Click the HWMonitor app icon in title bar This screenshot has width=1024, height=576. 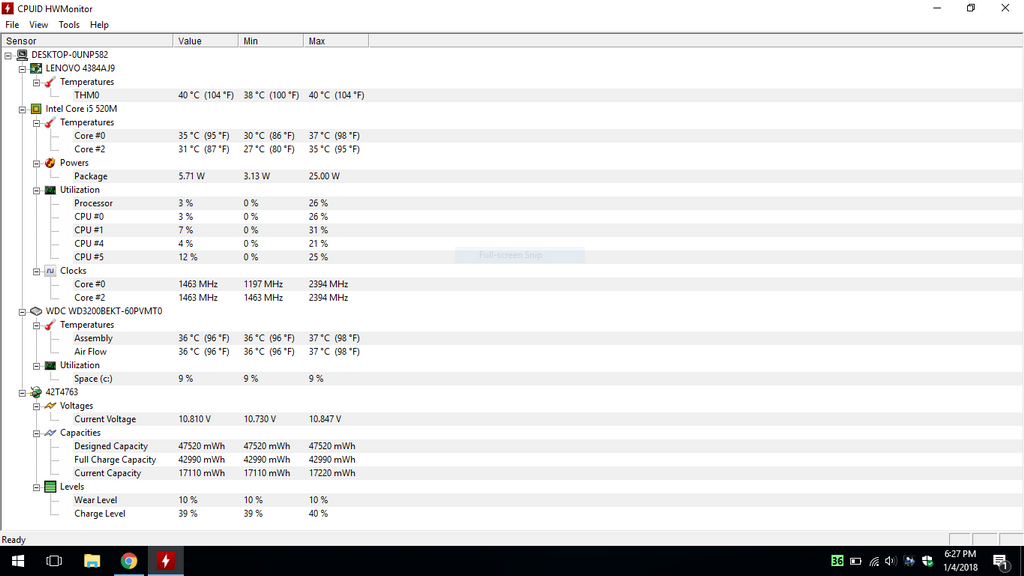[x=8, y=8]
